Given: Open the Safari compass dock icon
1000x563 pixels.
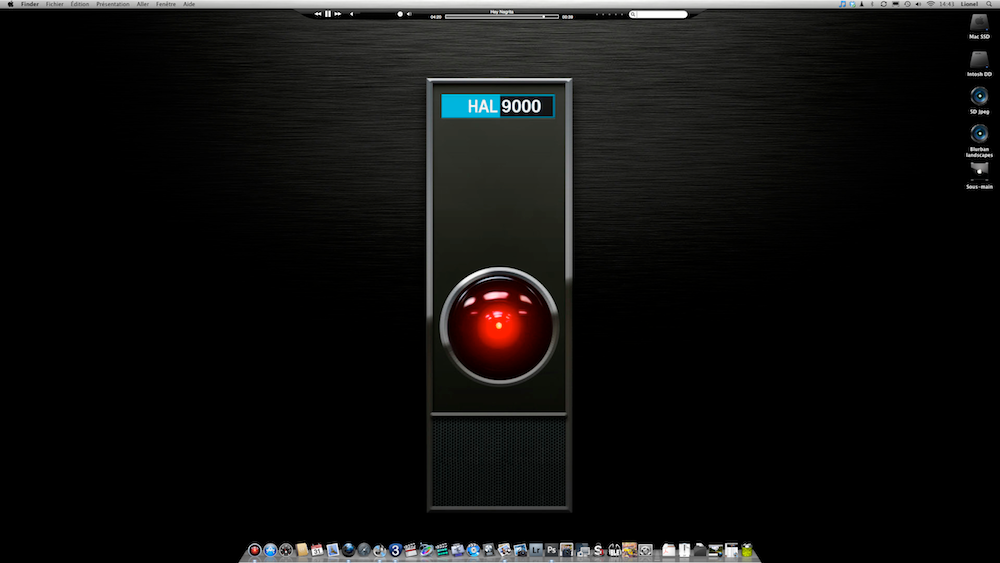Looking at the screenshot, I should click(364, 550).
